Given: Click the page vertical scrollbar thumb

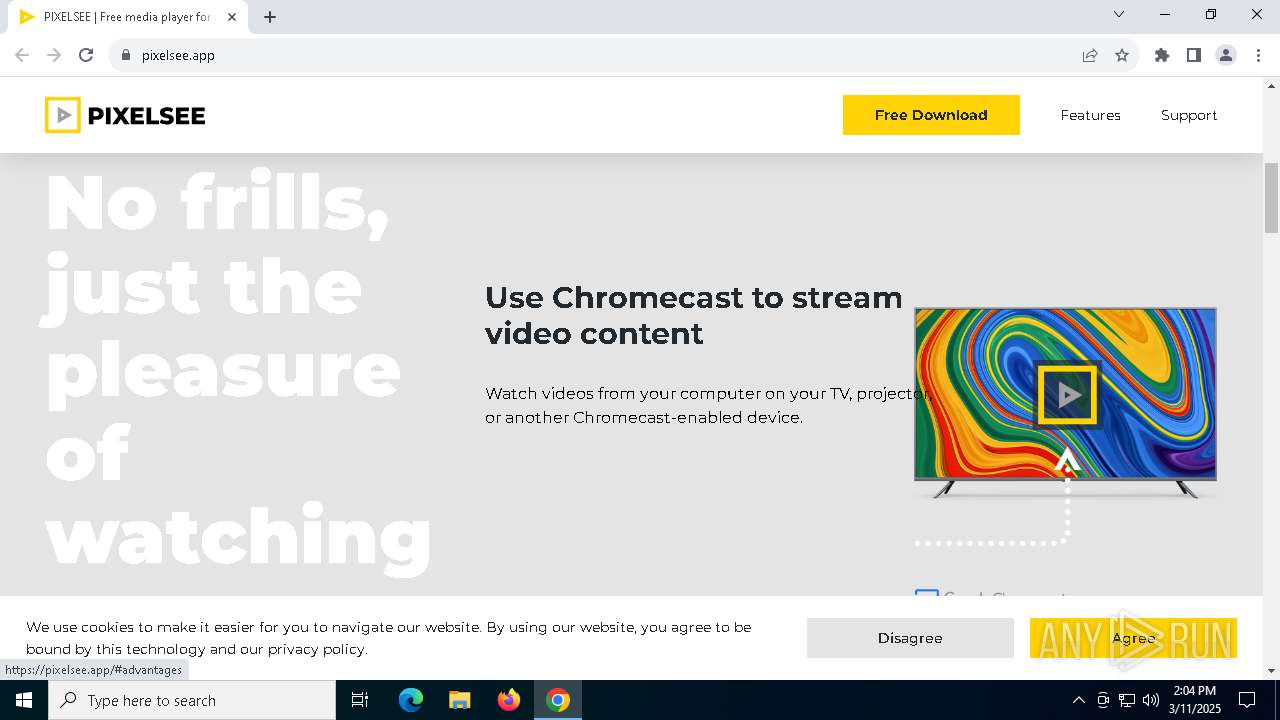Looking at the screenshot, I should [x=1271, y=197].
